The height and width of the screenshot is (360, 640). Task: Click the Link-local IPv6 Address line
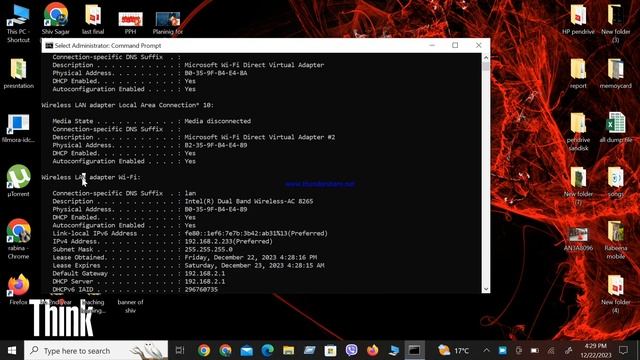point(190,233)
